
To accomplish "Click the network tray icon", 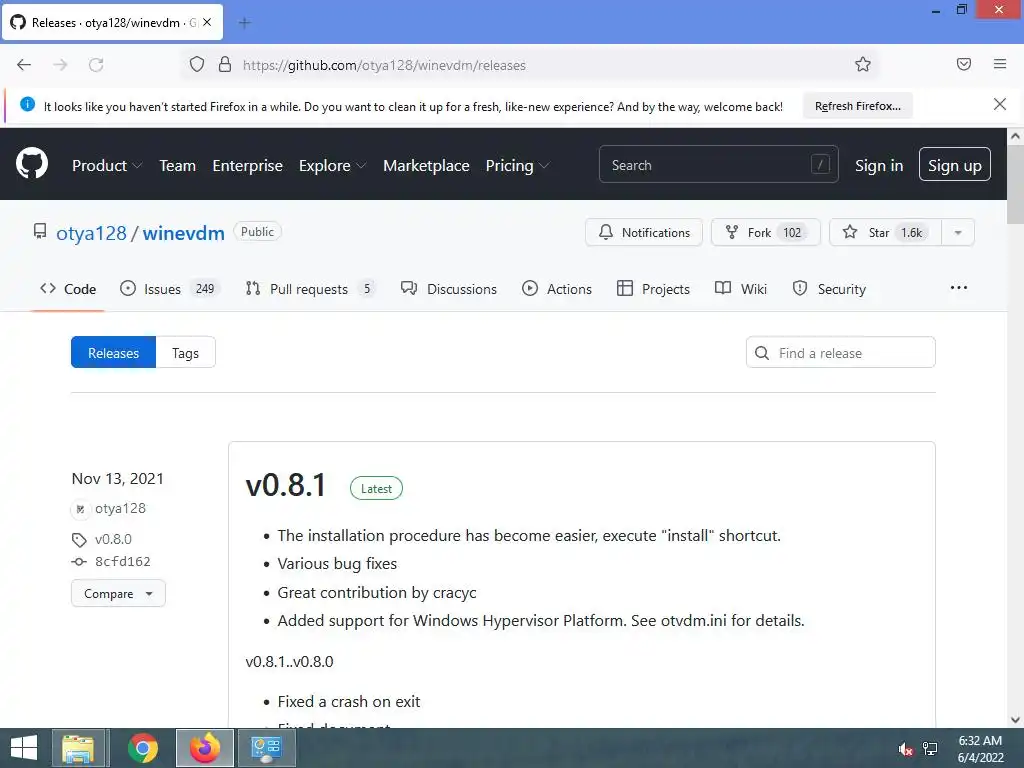I will pyautogui.click(x=930, y=749).
